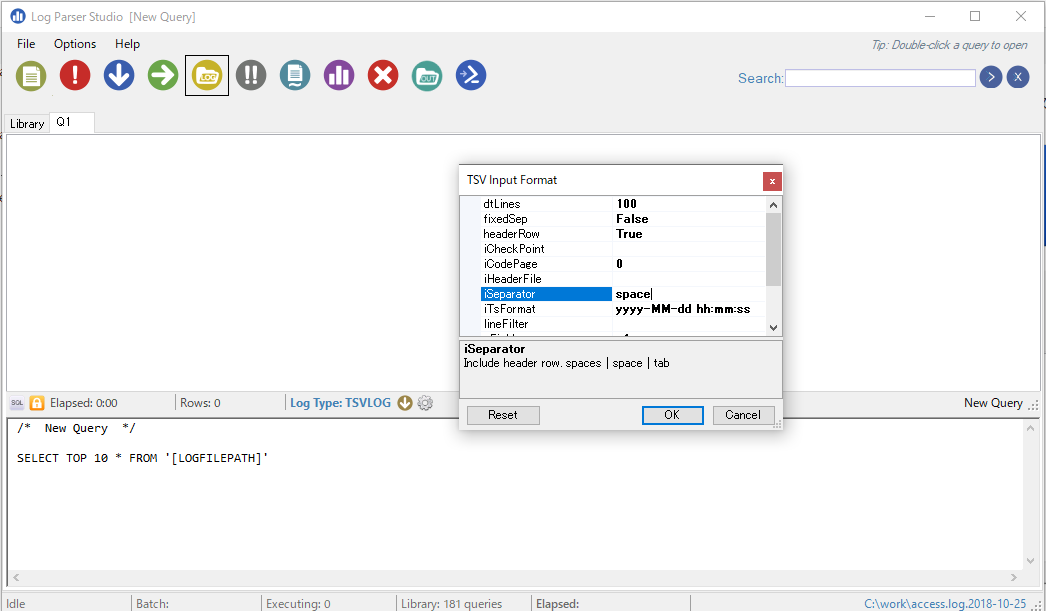Click the blue down-arrow toolbar icon
This screenshot has width=1046, height=611.
119,75
